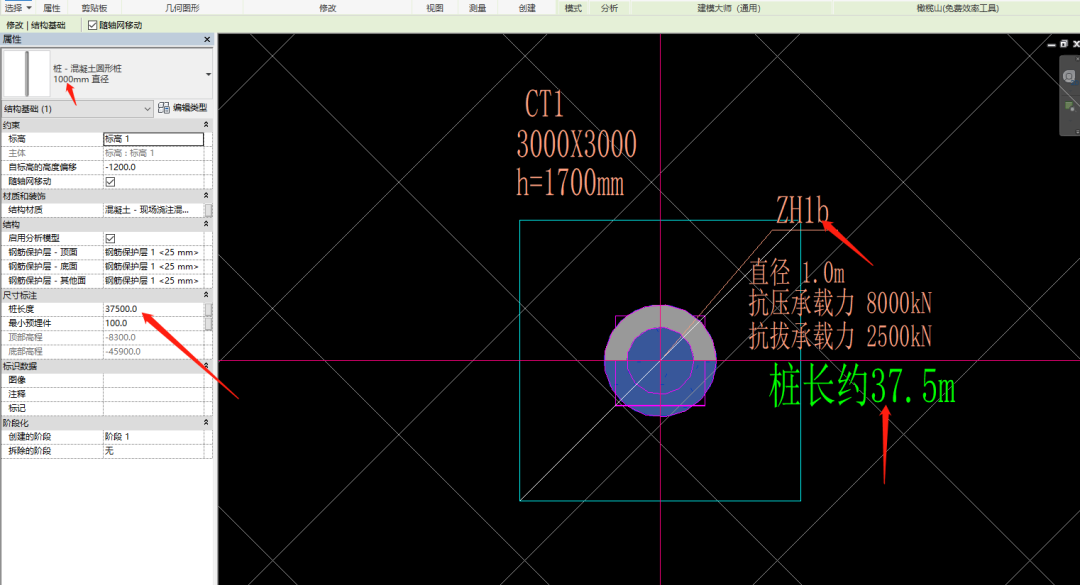1080x585 pixels.
Task: Collapse the 阶段化 section
Action: tap(206, 422)
